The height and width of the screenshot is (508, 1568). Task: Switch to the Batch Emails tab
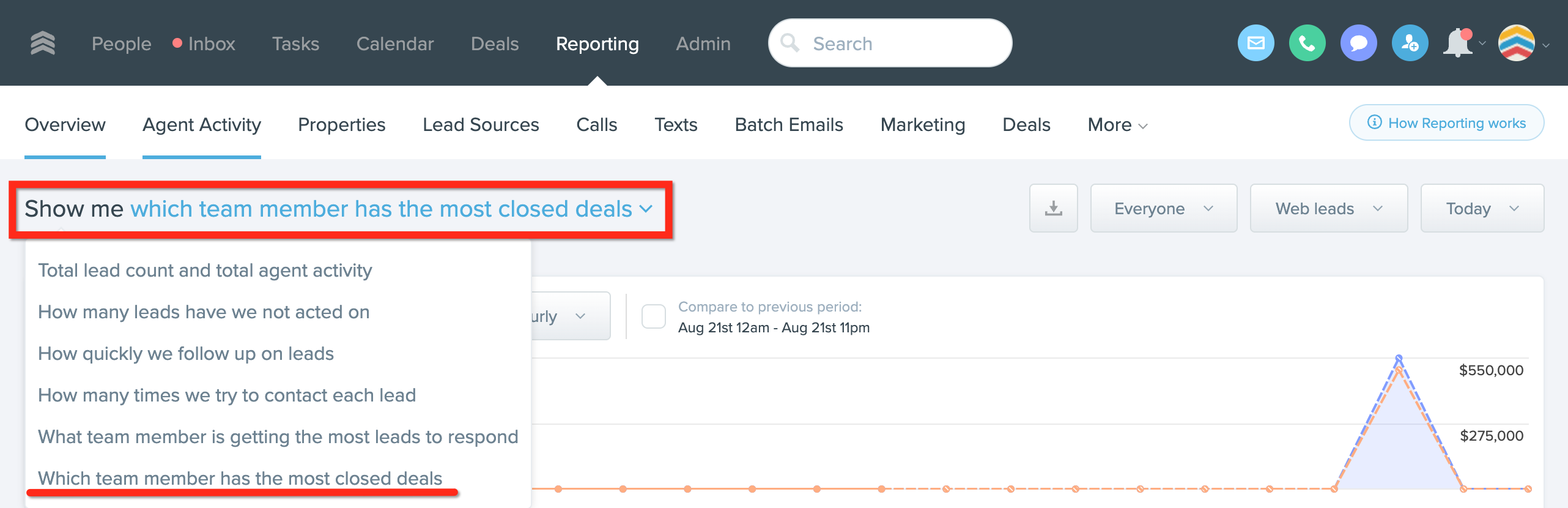[x=788, y=125]
